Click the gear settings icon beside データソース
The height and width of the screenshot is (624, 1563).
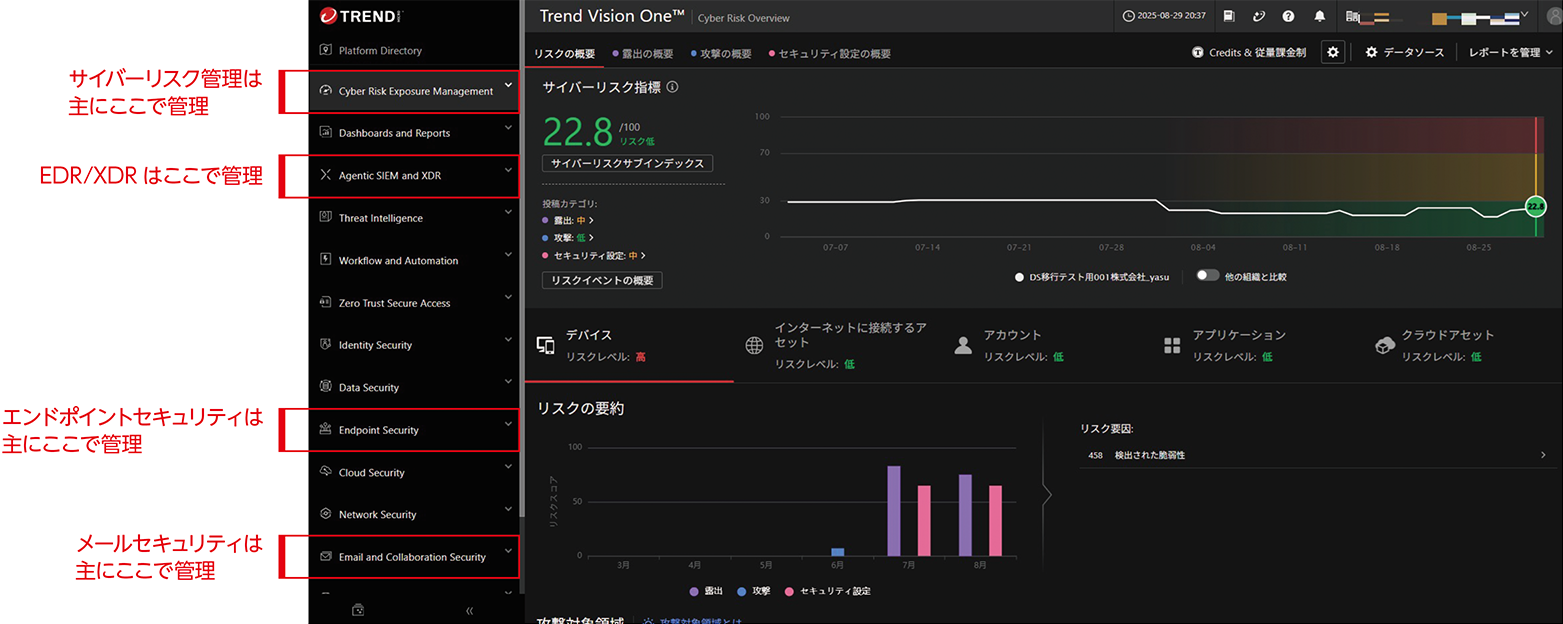(x=1332, y=52)
